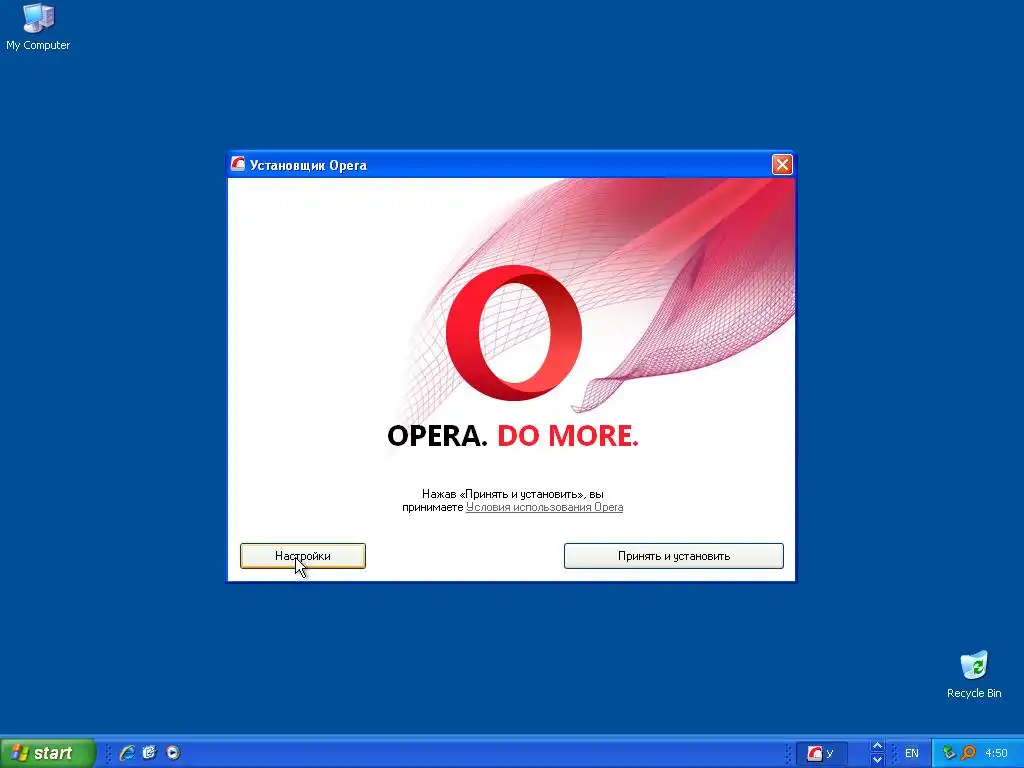
Task: Launch Windows Media Player from Quick Launch
Action: [x=173, y=753]
